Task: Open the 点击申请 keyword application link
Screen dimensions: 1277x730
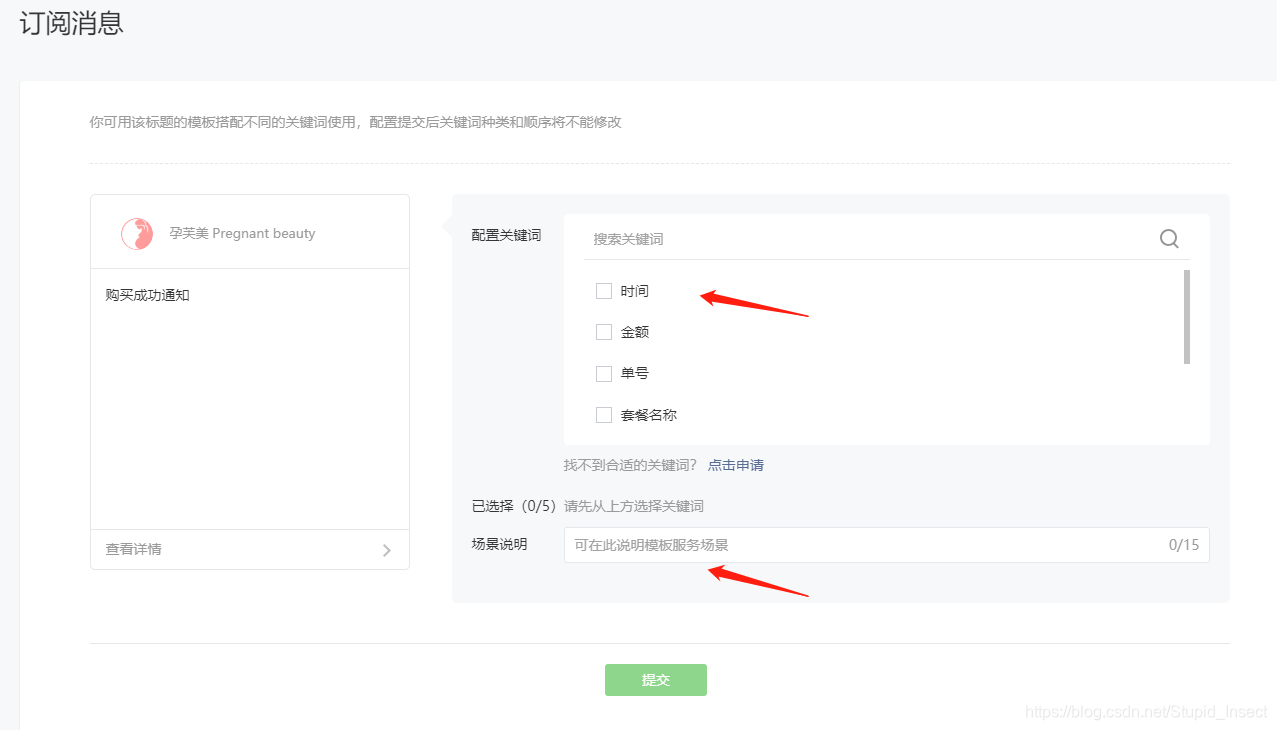Action: point(736,464)
